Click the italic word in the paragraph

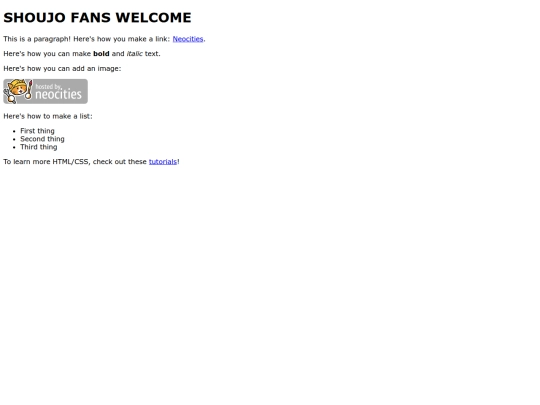[x=134, y=54]
